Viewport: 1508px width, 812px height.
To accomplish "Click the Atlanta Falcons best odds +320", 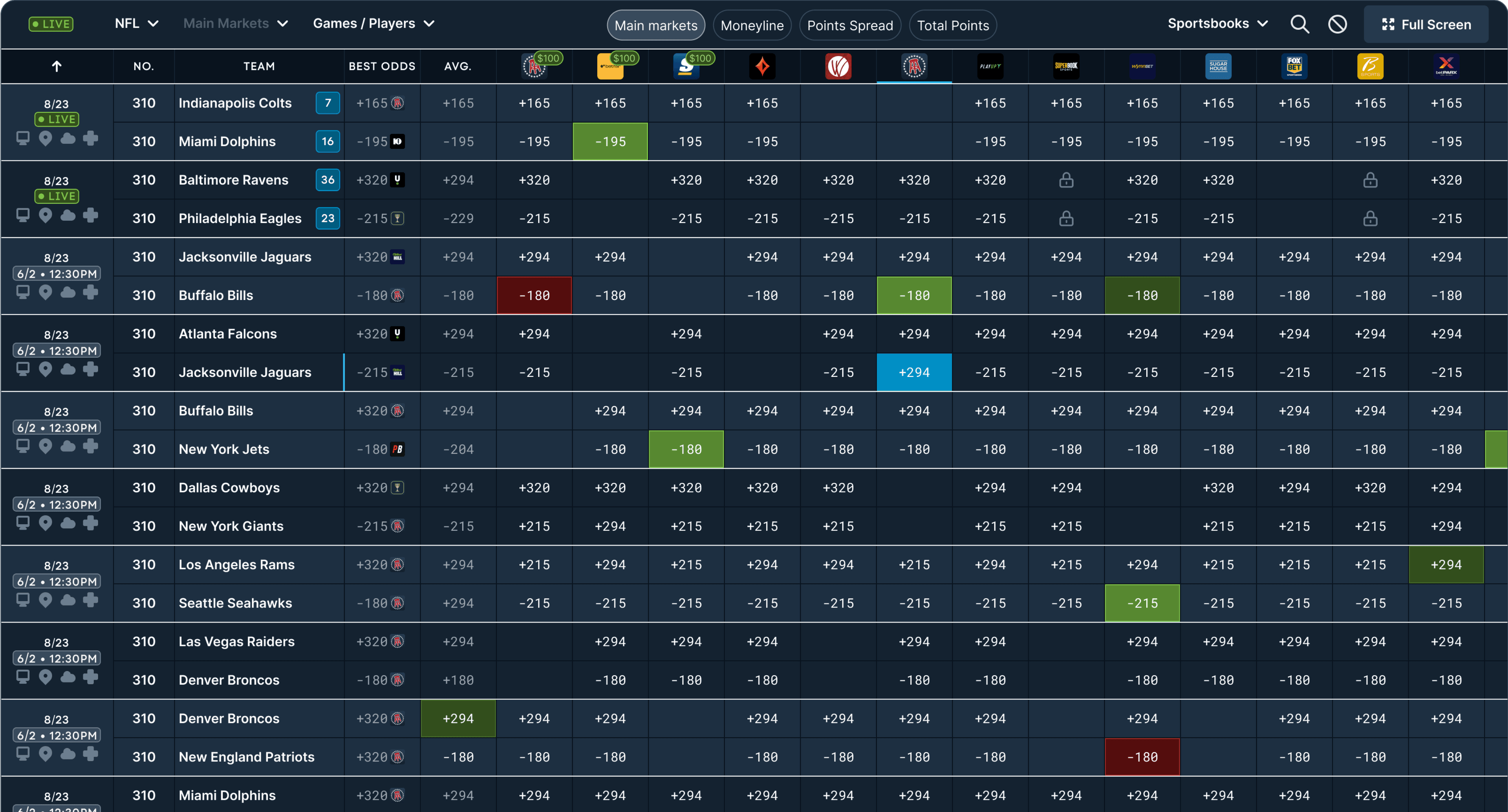I will [372, 334].
